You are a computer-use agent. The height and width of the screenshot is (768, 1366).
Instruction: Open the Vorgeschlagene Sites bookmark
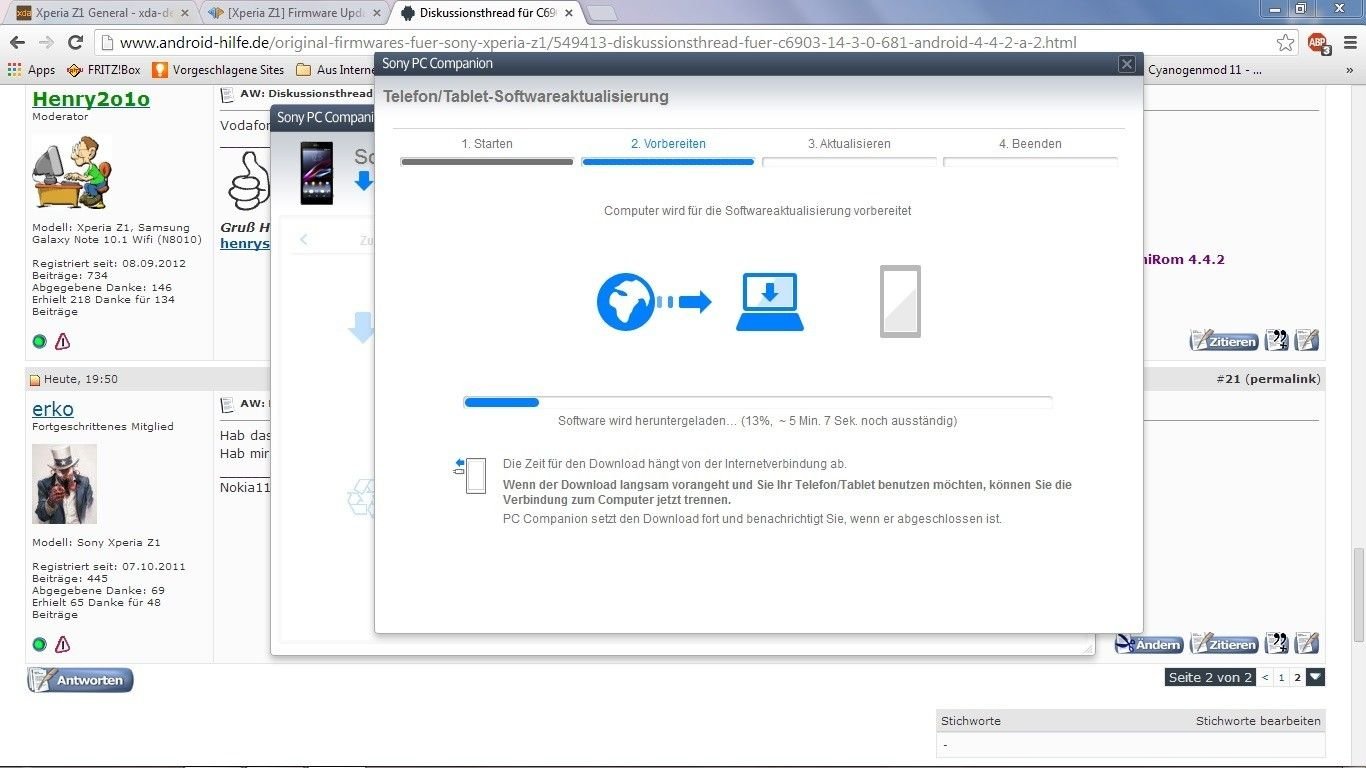tap(218, 70)
